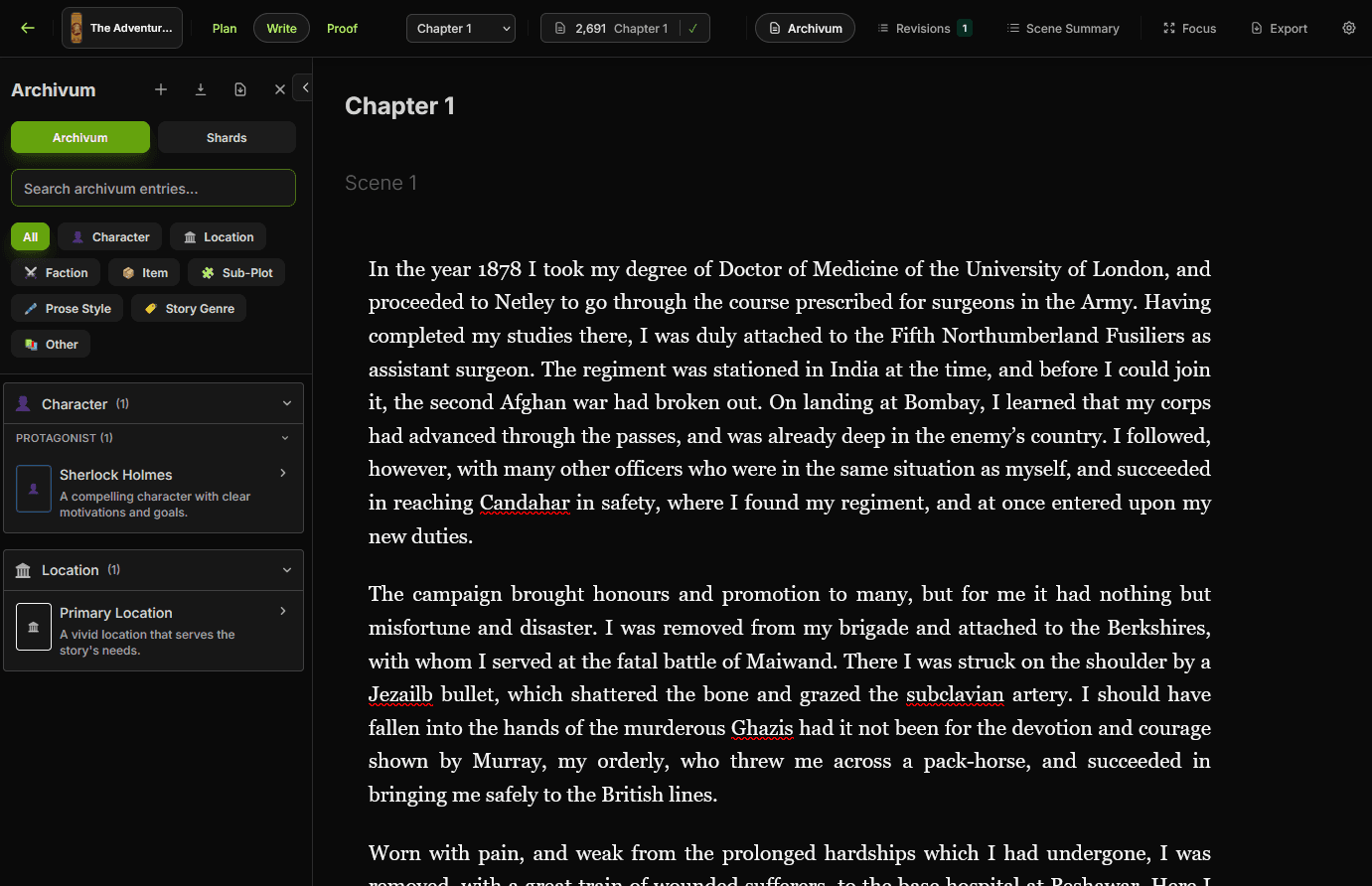Viewport: 1372px width, 886px height.
Task: Click the Scene 1 heading
Action: [381, 183]
